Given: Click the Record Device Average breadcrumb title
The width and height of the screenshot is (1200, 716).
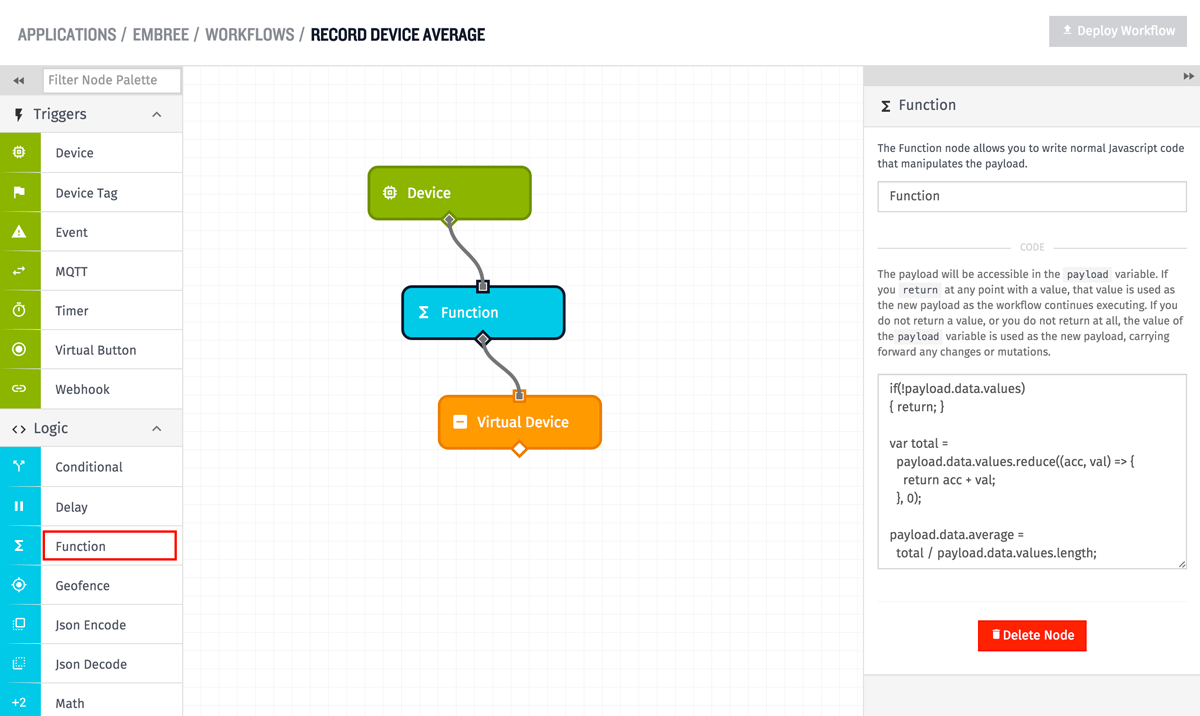Looking at the screenshot, I should coord(398,34).
